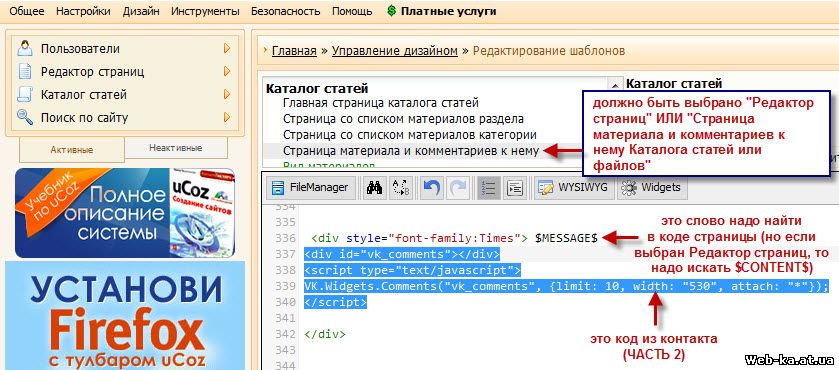
Task: Click the Пользователи user icon
Action: click(x=25, y=48)
